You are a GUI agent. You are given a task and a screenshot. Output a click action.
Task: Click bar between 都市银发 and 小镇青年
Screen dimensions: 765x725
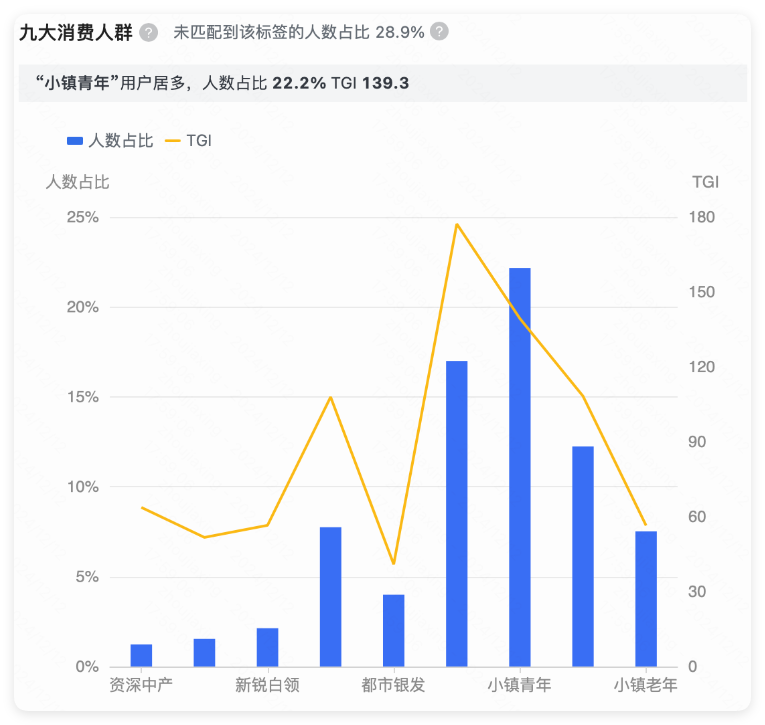[x=456, y=513]
